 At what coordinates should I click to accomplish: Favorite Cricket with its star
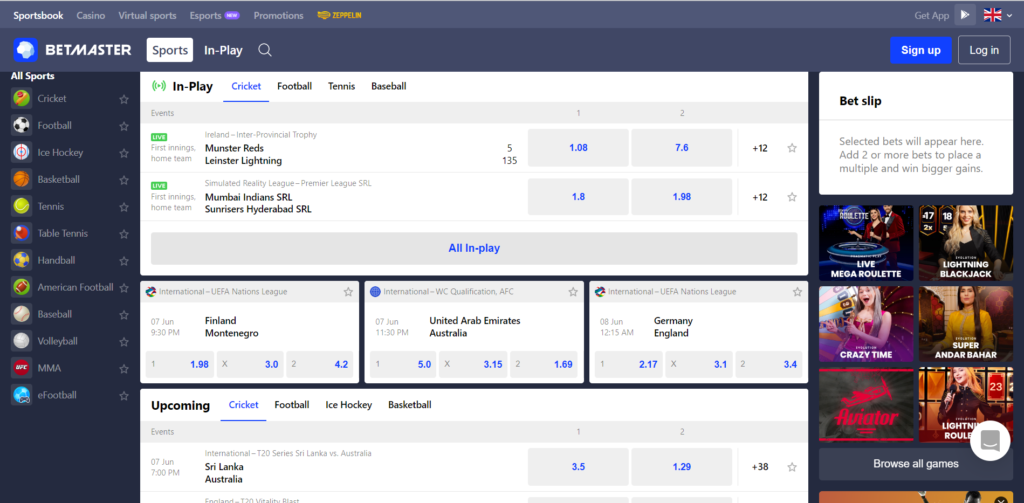point(124,99)
